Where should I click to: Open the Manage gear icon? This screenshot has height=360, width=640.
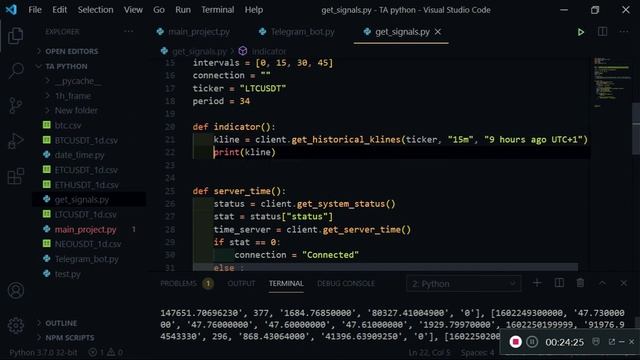[16, 325]
